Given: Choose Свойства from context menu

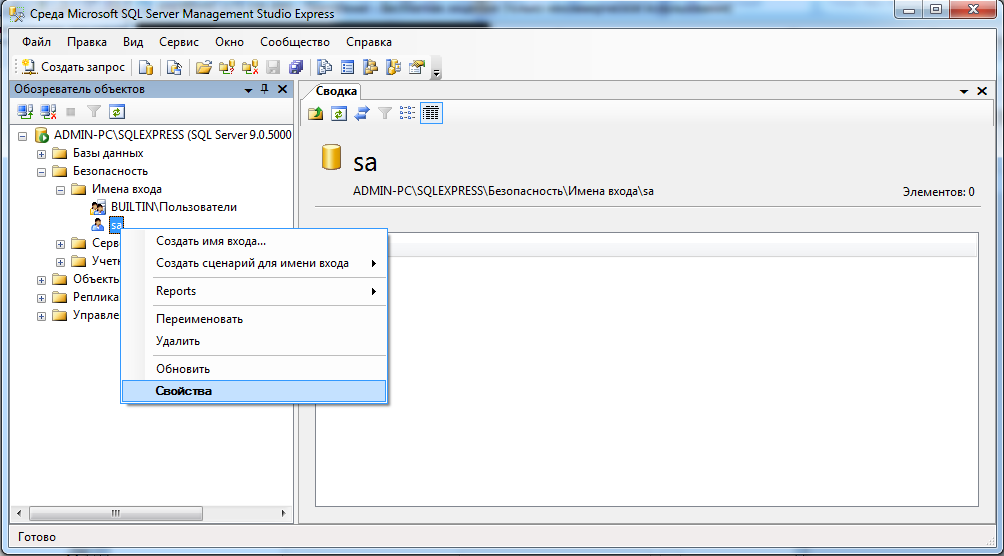Looking at the screenshot, I should (254, 391).
